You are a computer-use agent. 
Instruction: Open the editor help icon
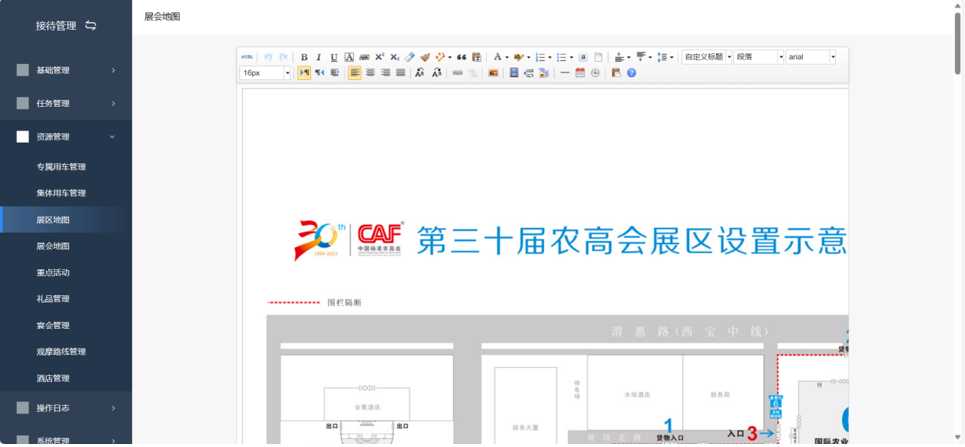click(x=631, y=73)
